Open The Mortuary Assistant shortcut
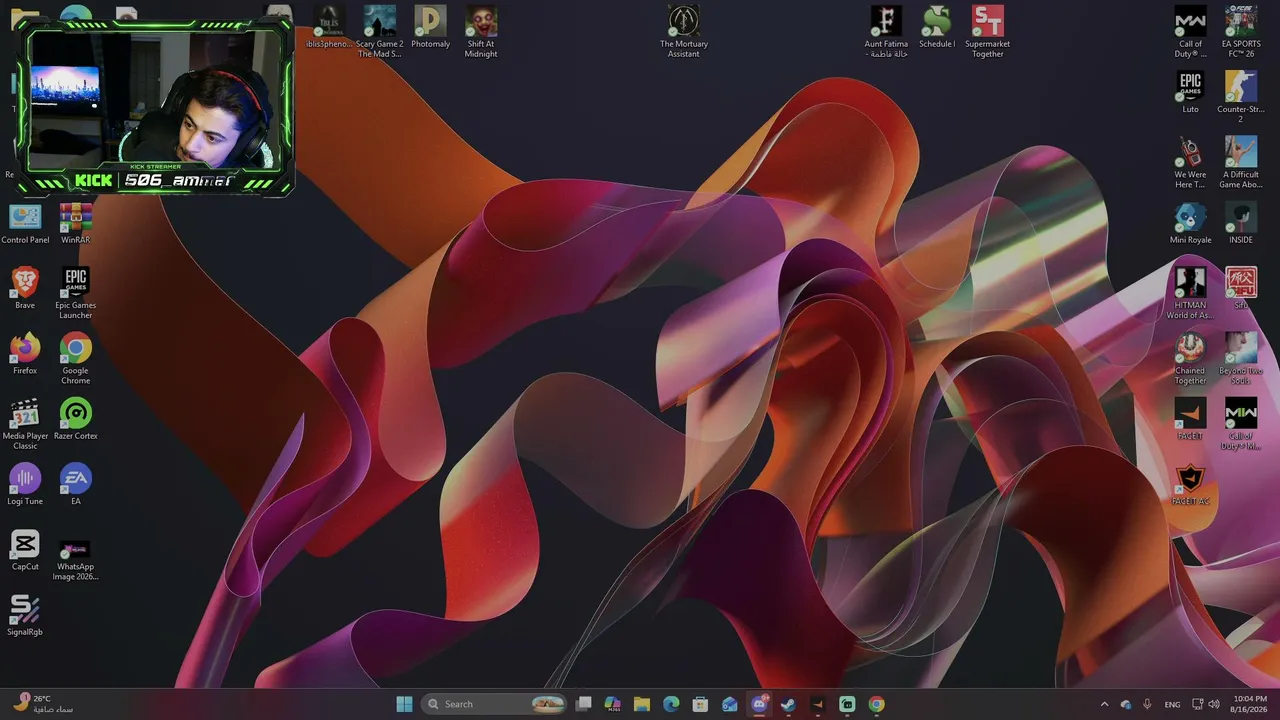The image size is (1280, 720). (684, 32)
